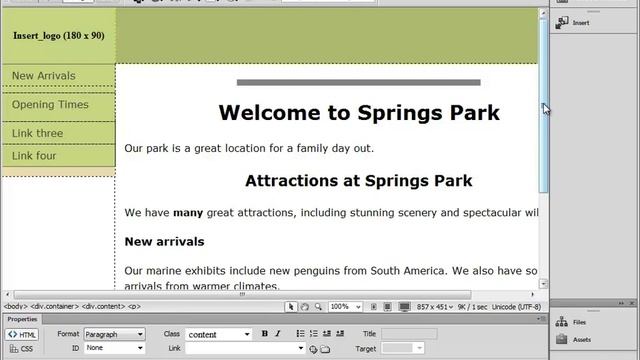This screenshot has height=360, width=640.
Task: Click the Title input field
Action: point(409,334)
